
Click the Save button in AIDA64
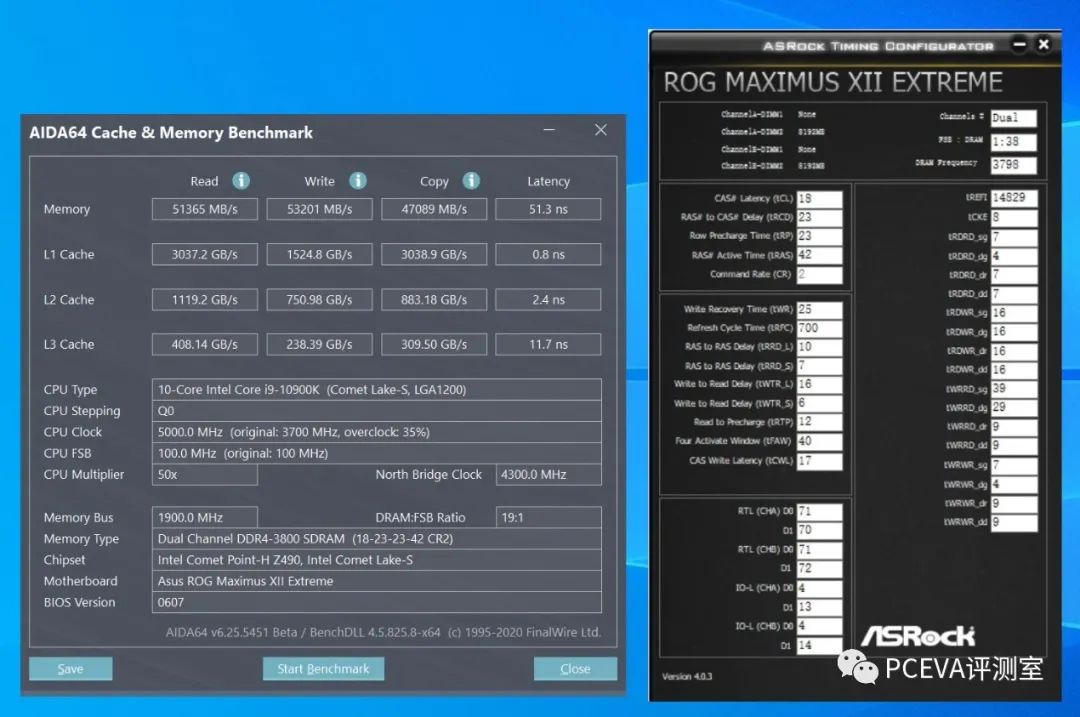70,668
